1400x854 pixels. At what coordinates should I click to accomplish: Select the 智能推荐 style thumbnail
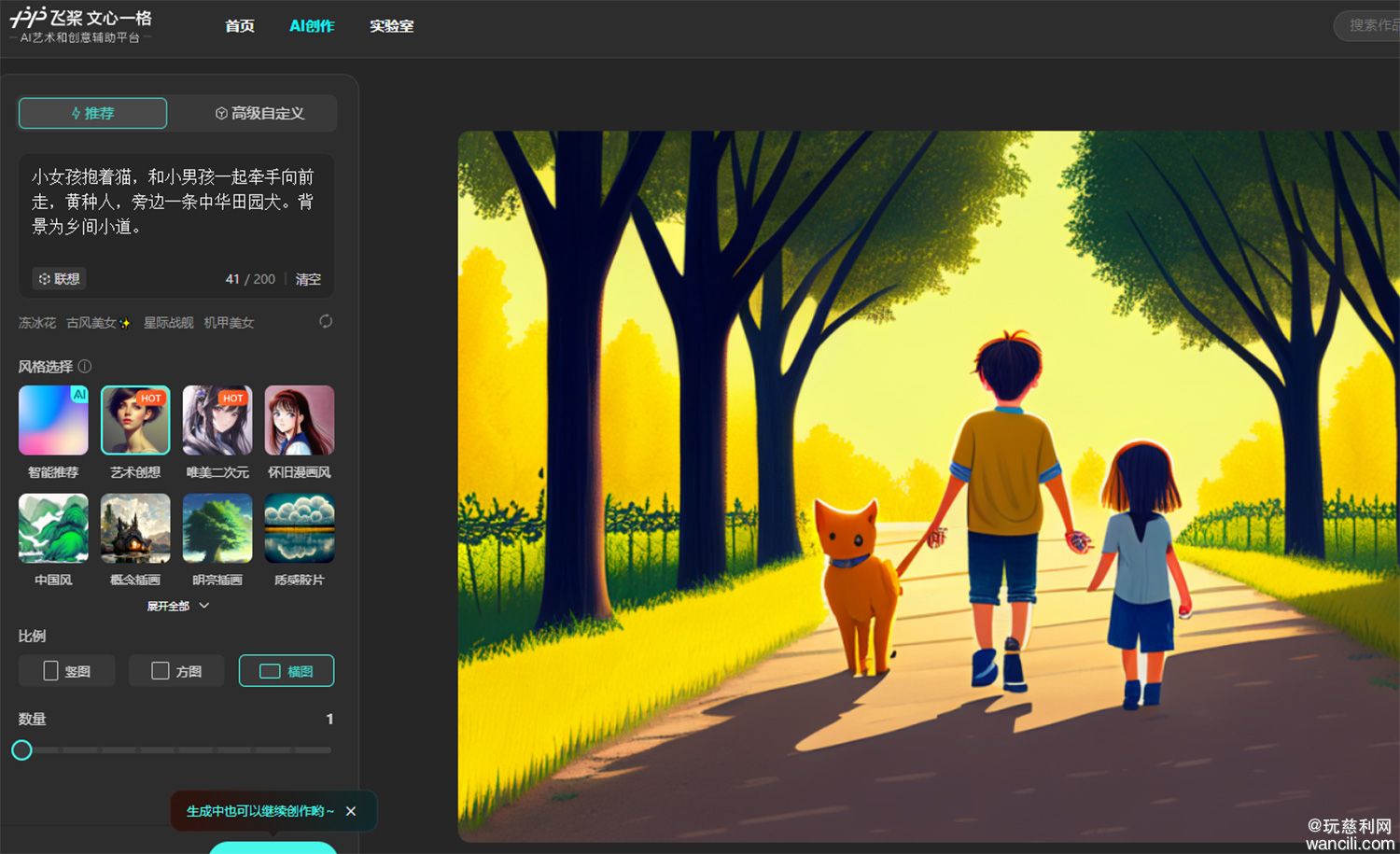53,420
